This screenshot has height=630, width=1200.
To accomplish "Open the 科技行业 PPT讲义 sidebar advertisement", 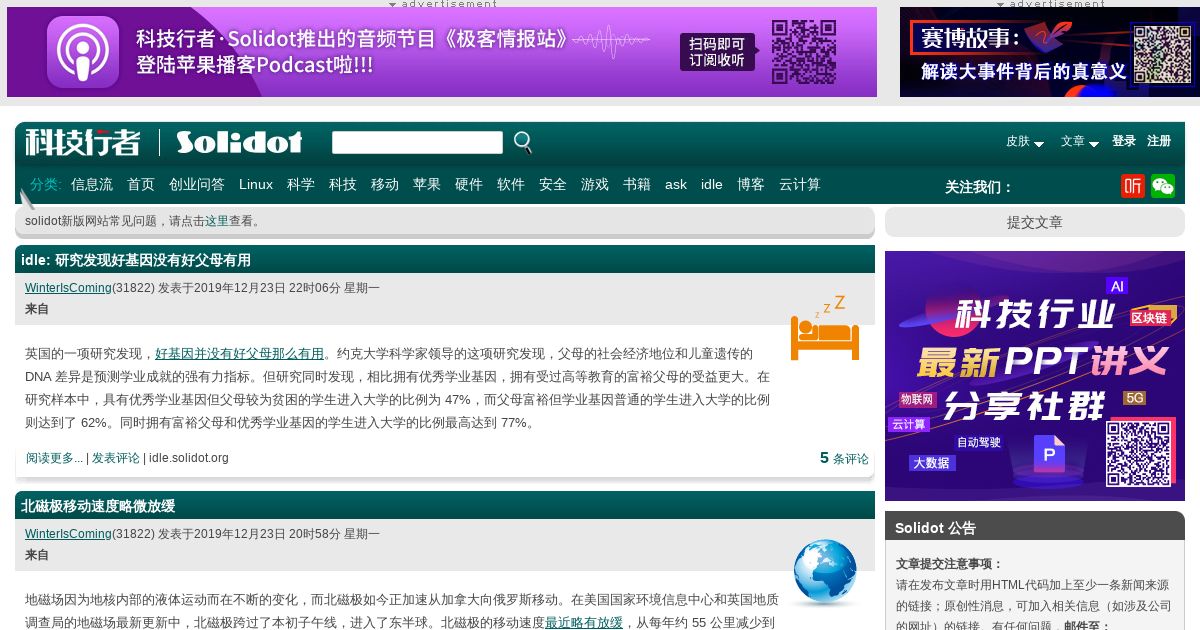I will (x=1035, y=376).
